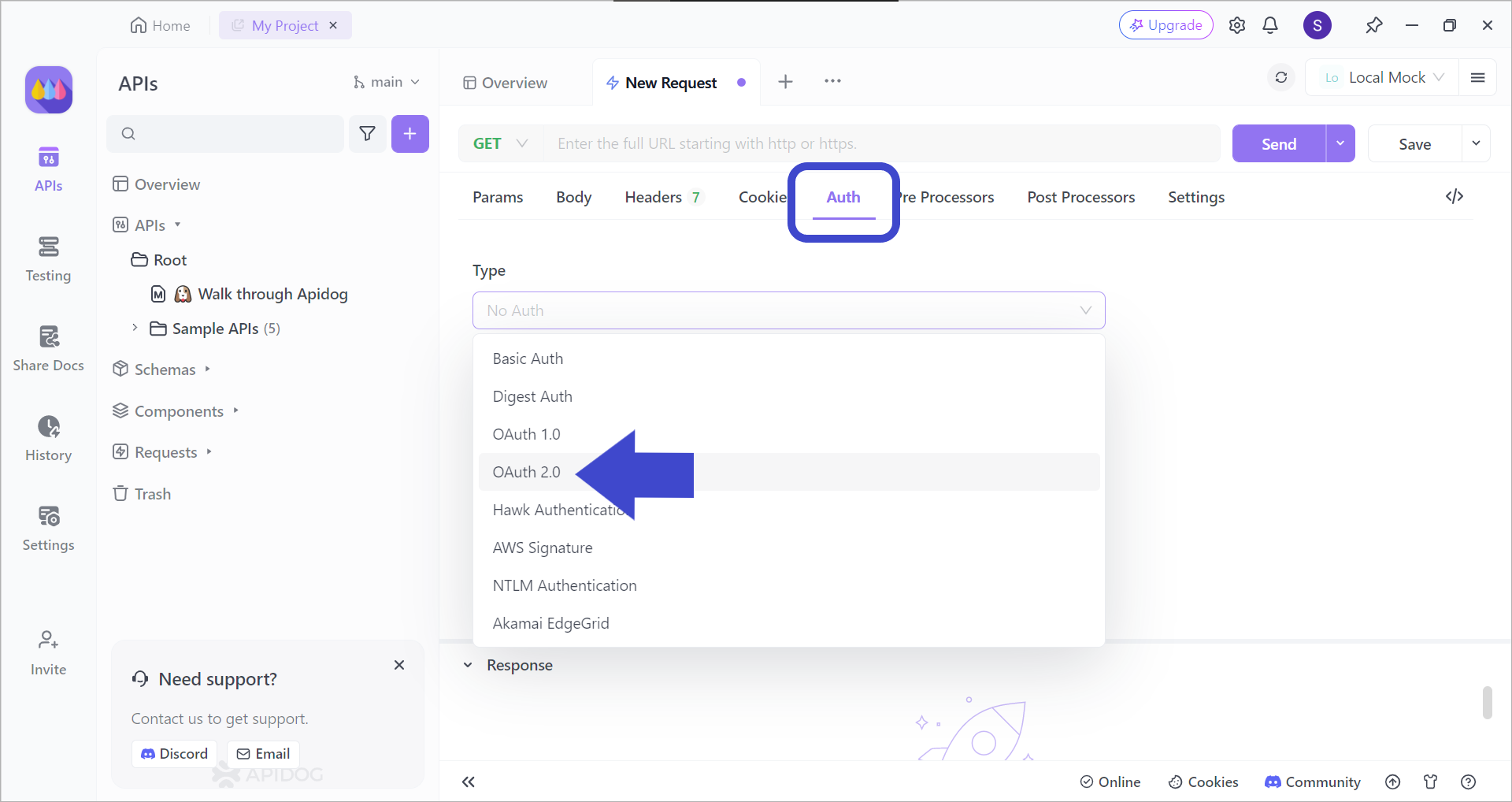Open the GET method dropdown

pos(500,143)
